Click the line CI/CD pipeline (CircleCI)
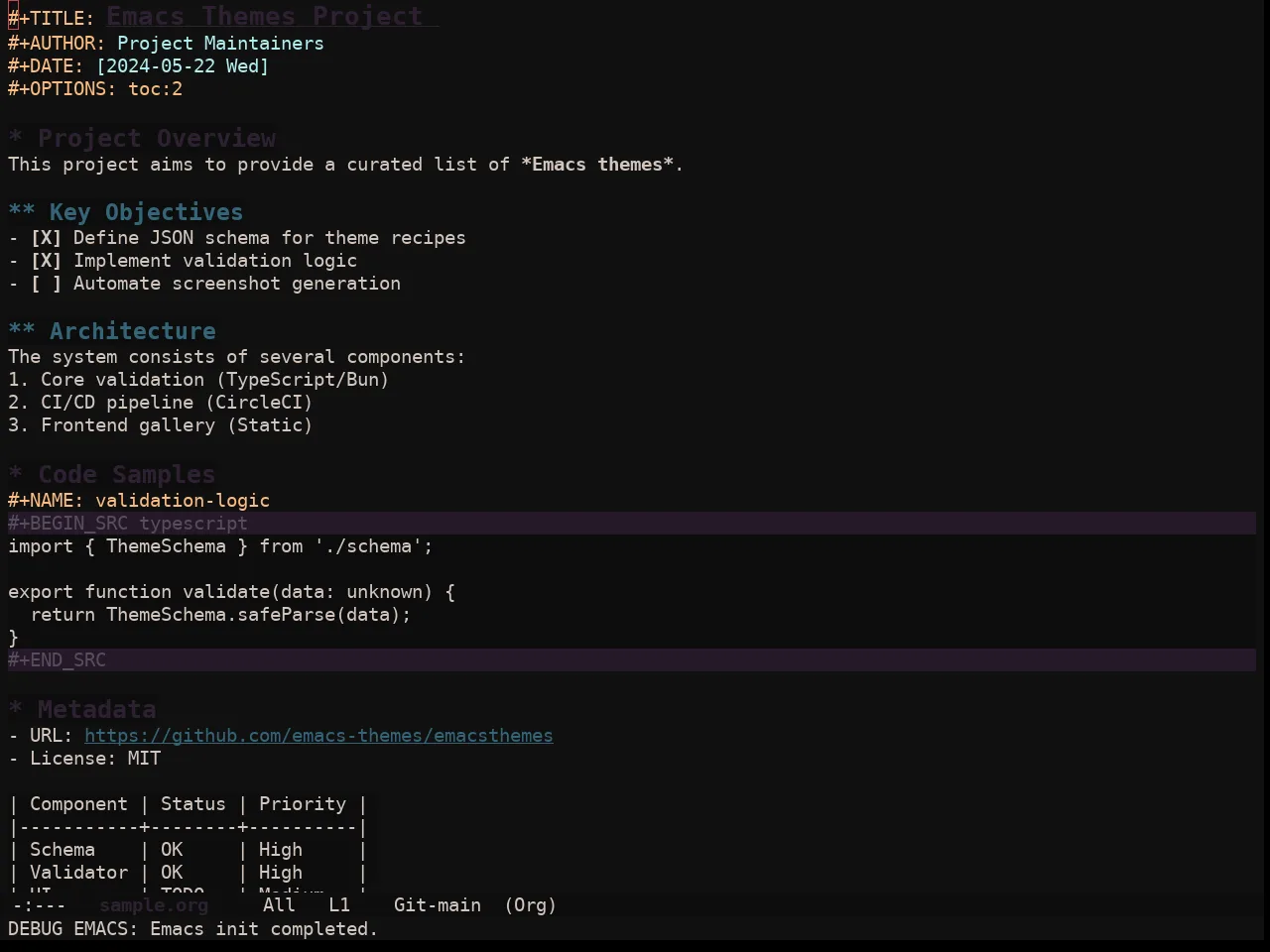Screen dimensions: 1270x952 click(x=161, y=403)
